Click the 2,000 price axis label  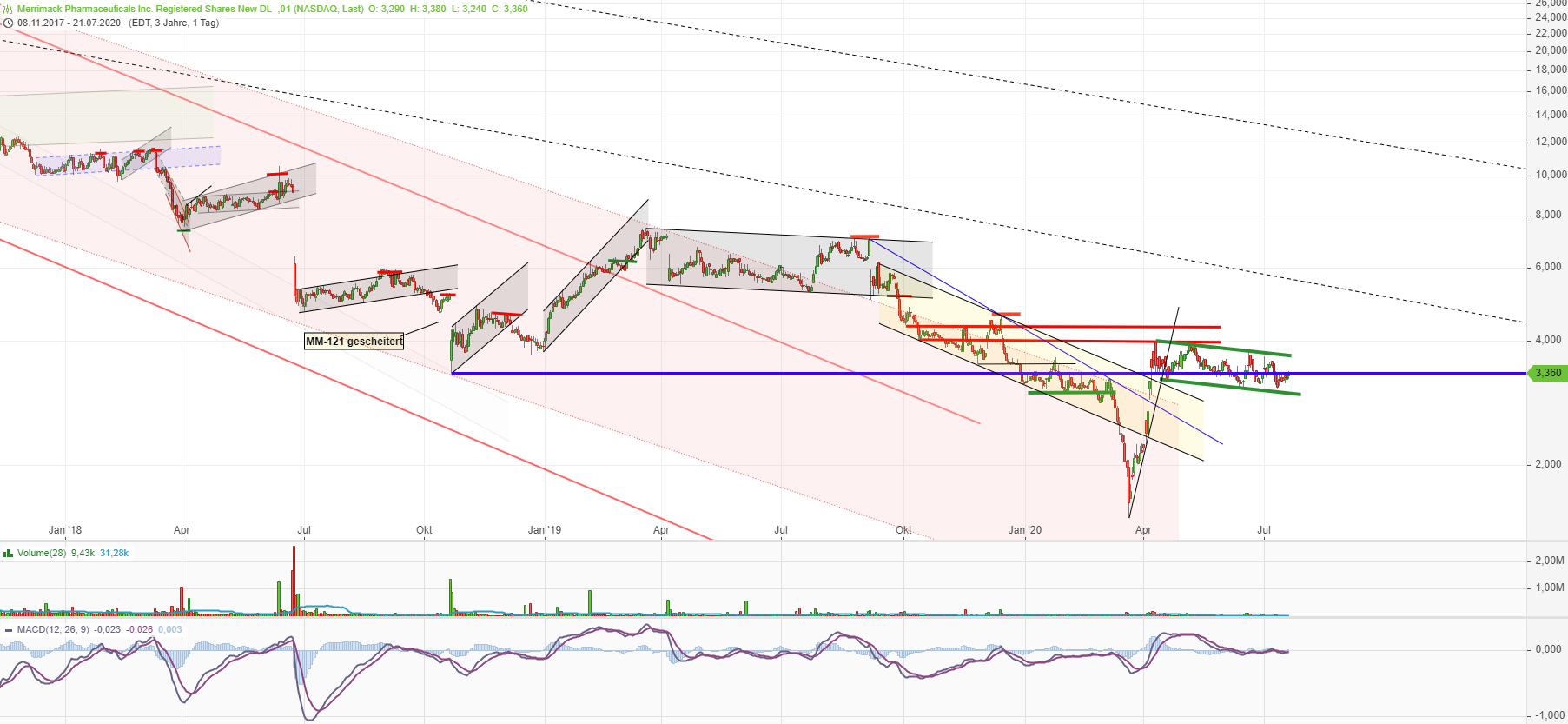pos(1548,464)
